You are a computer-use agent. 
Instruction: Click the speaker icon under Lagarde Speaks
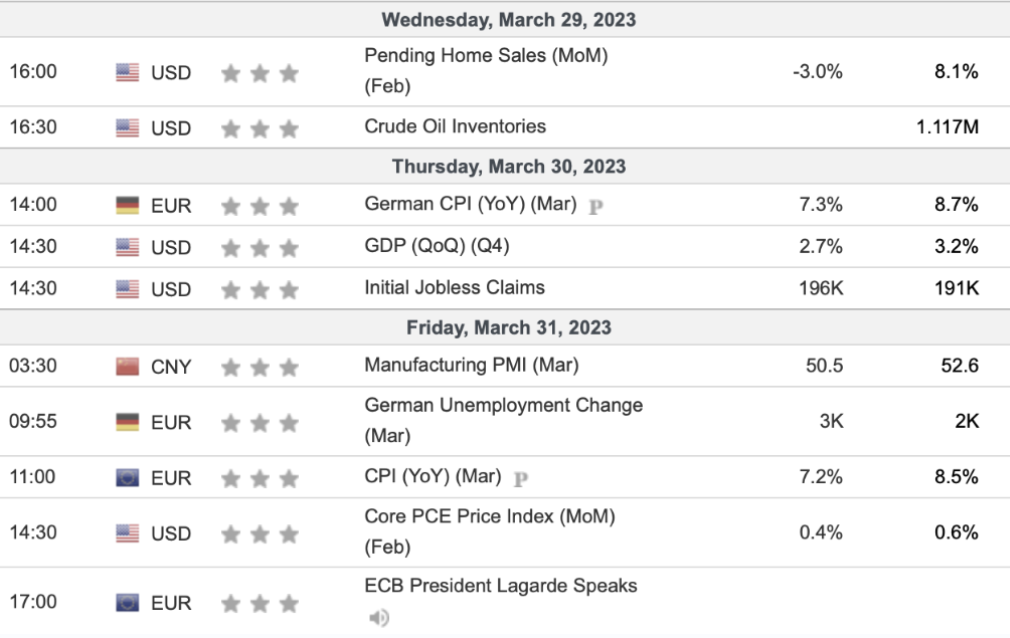coord(379,618)
